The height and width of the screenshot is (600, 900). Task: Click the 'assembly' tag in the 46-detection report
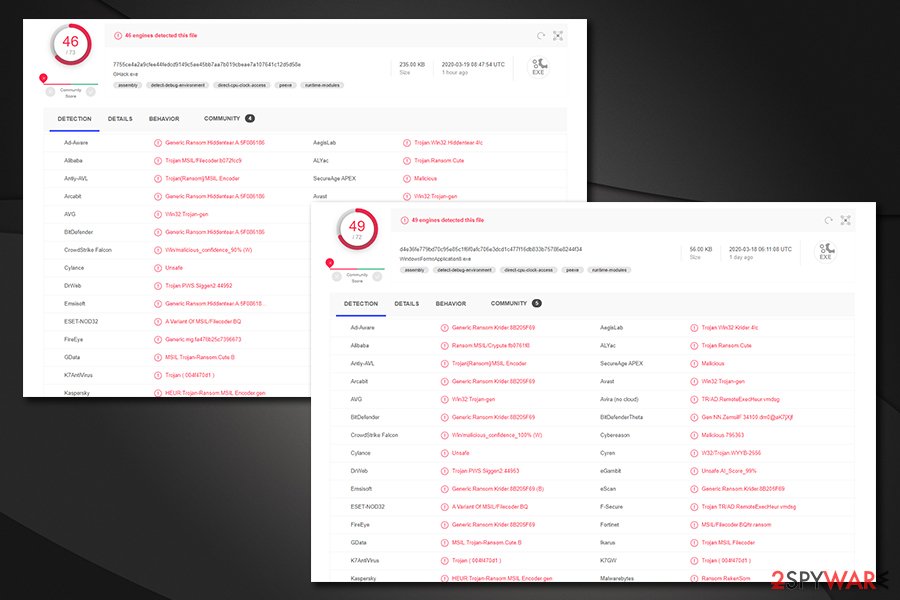(127, 86)
